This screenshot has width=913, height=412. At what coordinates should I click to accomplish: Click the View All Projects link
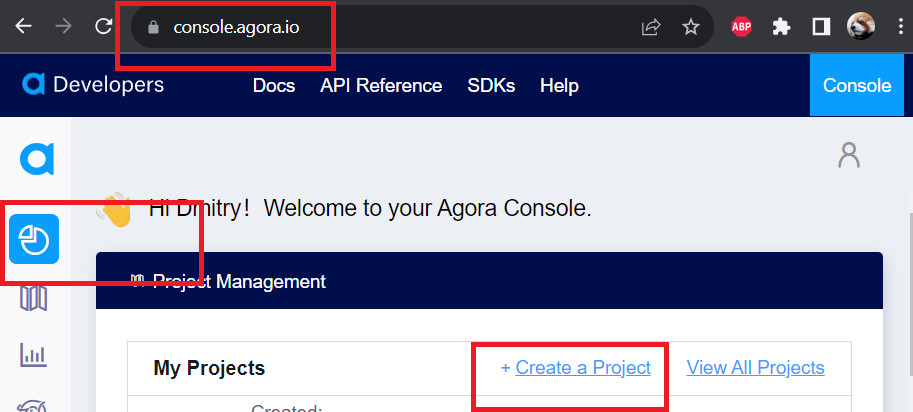pos(755,368)
